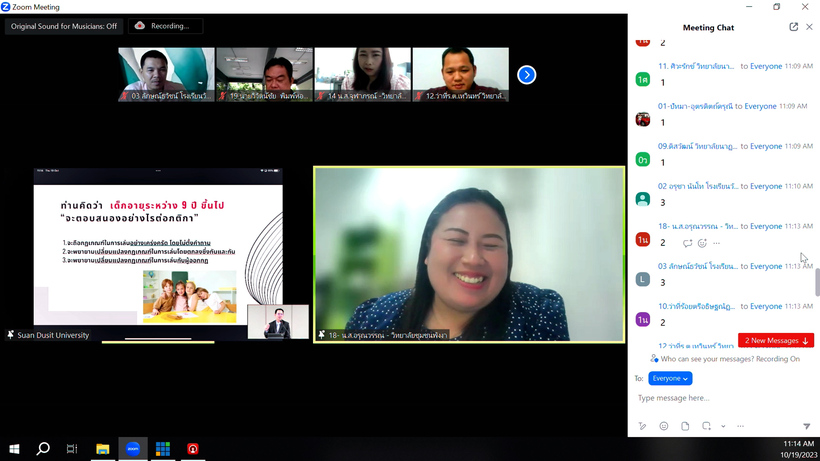Close the Meeting Chat panel

point(809,27)
